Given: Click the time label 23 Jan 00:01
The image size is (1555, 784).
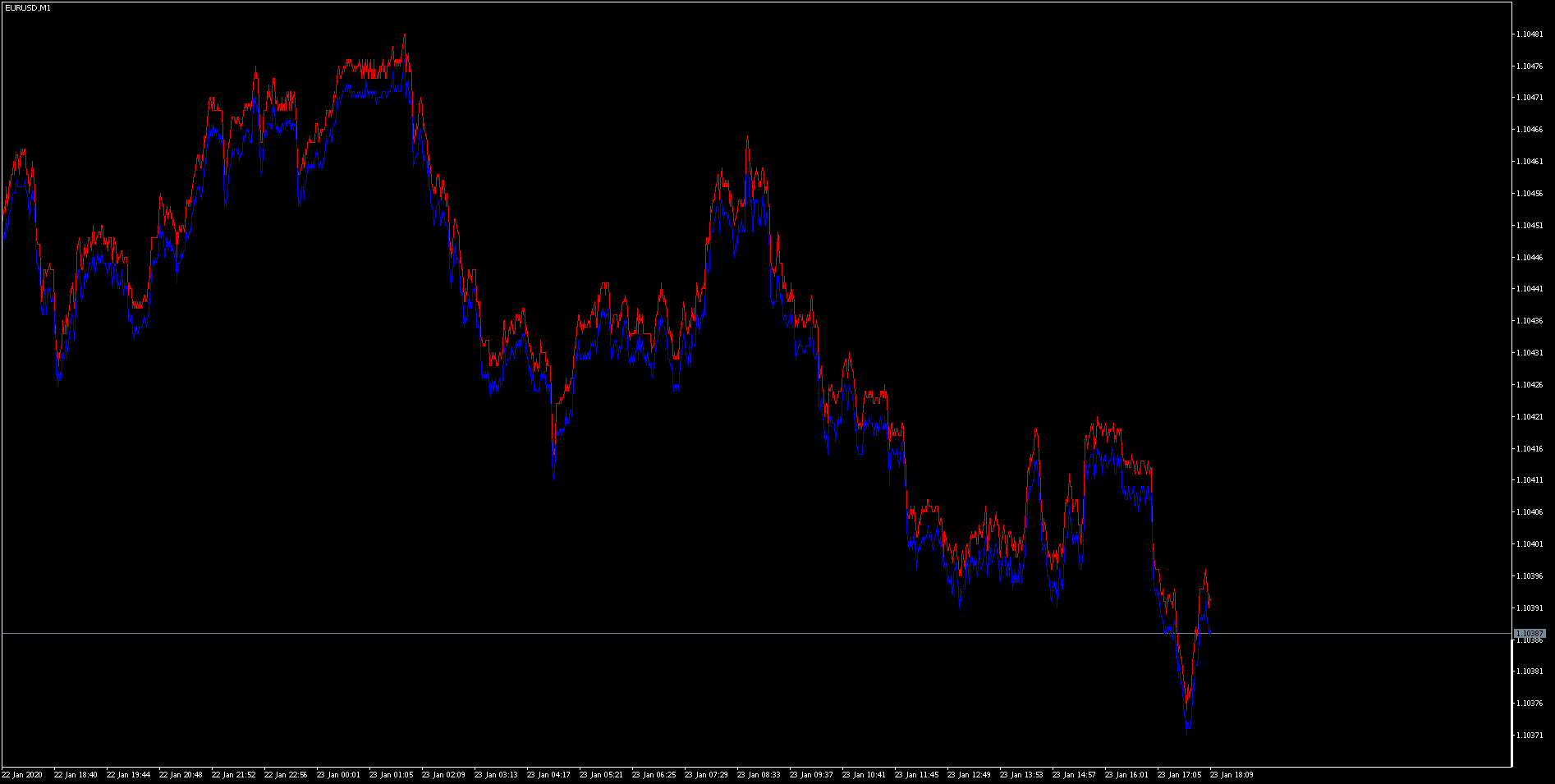Looking at the screenshot, I should [338, 775].
